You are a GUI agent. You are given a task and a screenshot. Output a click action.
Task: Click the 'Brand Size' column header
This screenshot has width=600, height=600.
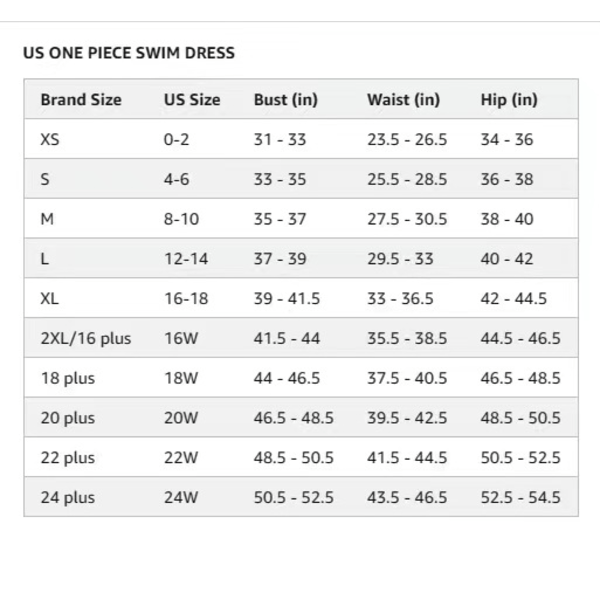point(81,100)
